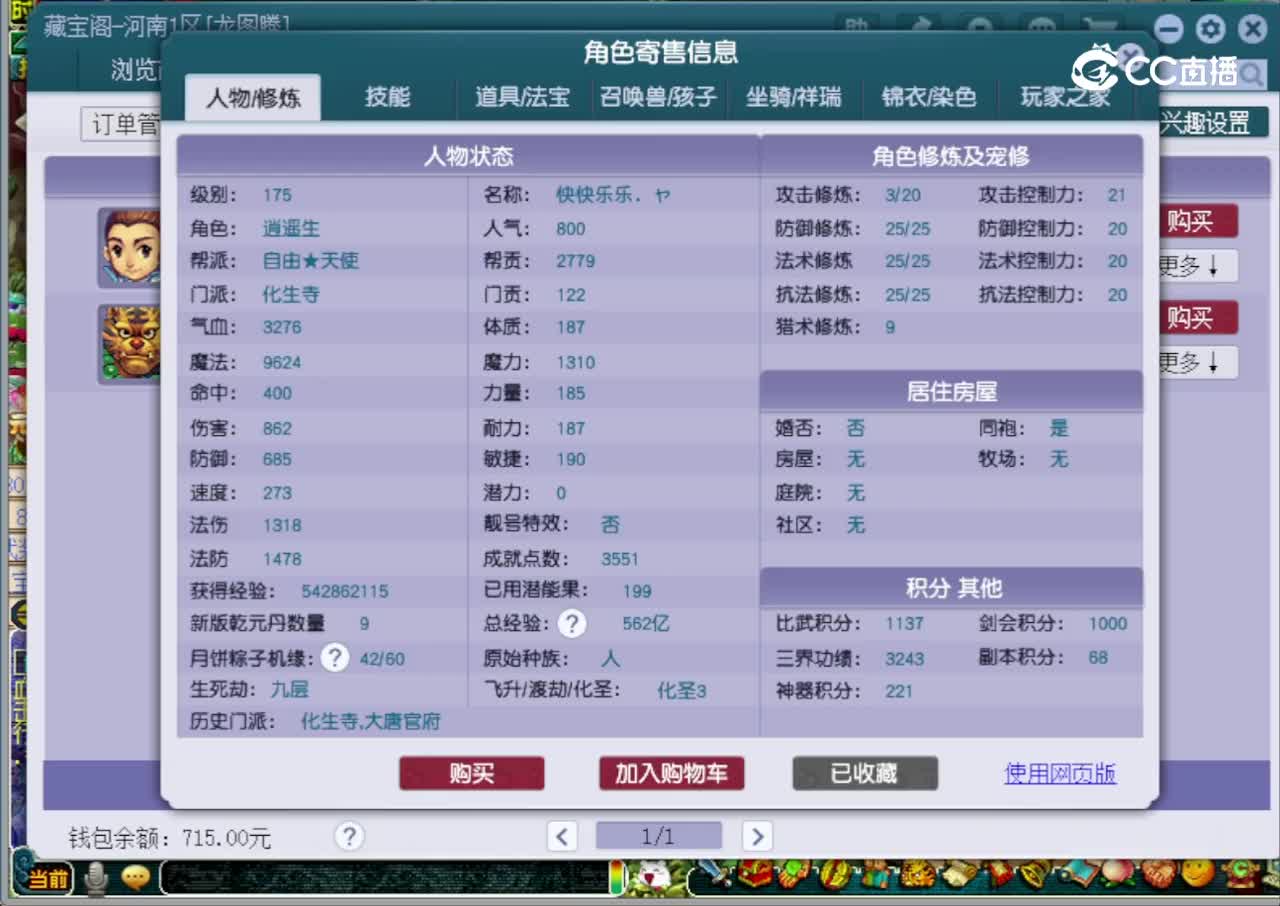Expand 更多 under the second 购买 button
Image resolution: width=1280 pixels, height=906 pixels.
pyautogui.click(x=1199, y=362)
